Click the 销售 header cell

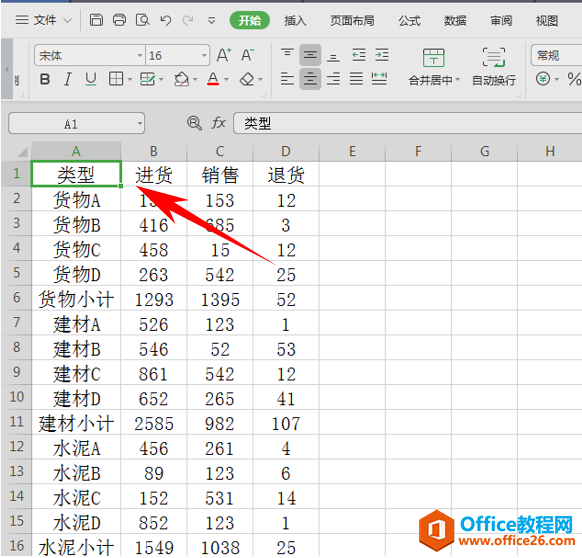[x=220, y=174]
